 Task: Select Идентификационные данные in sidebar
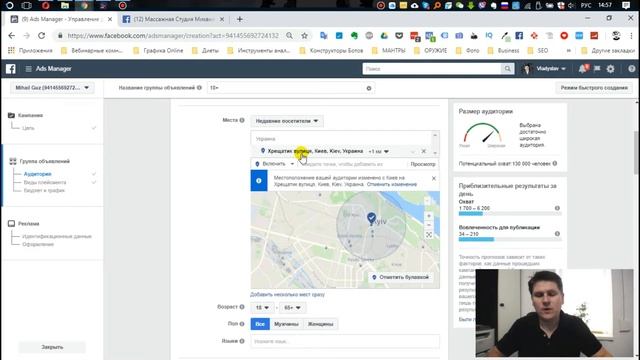click(57, 236)
